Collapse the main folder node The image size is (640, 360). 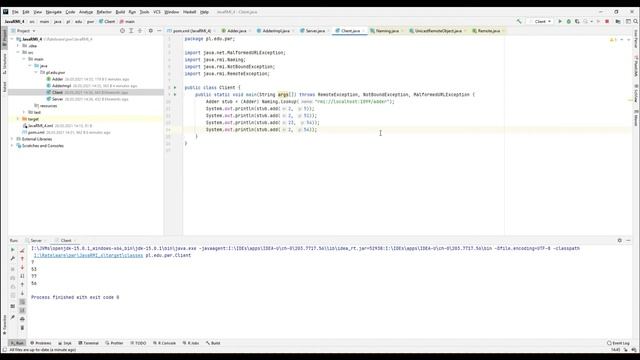24,59
